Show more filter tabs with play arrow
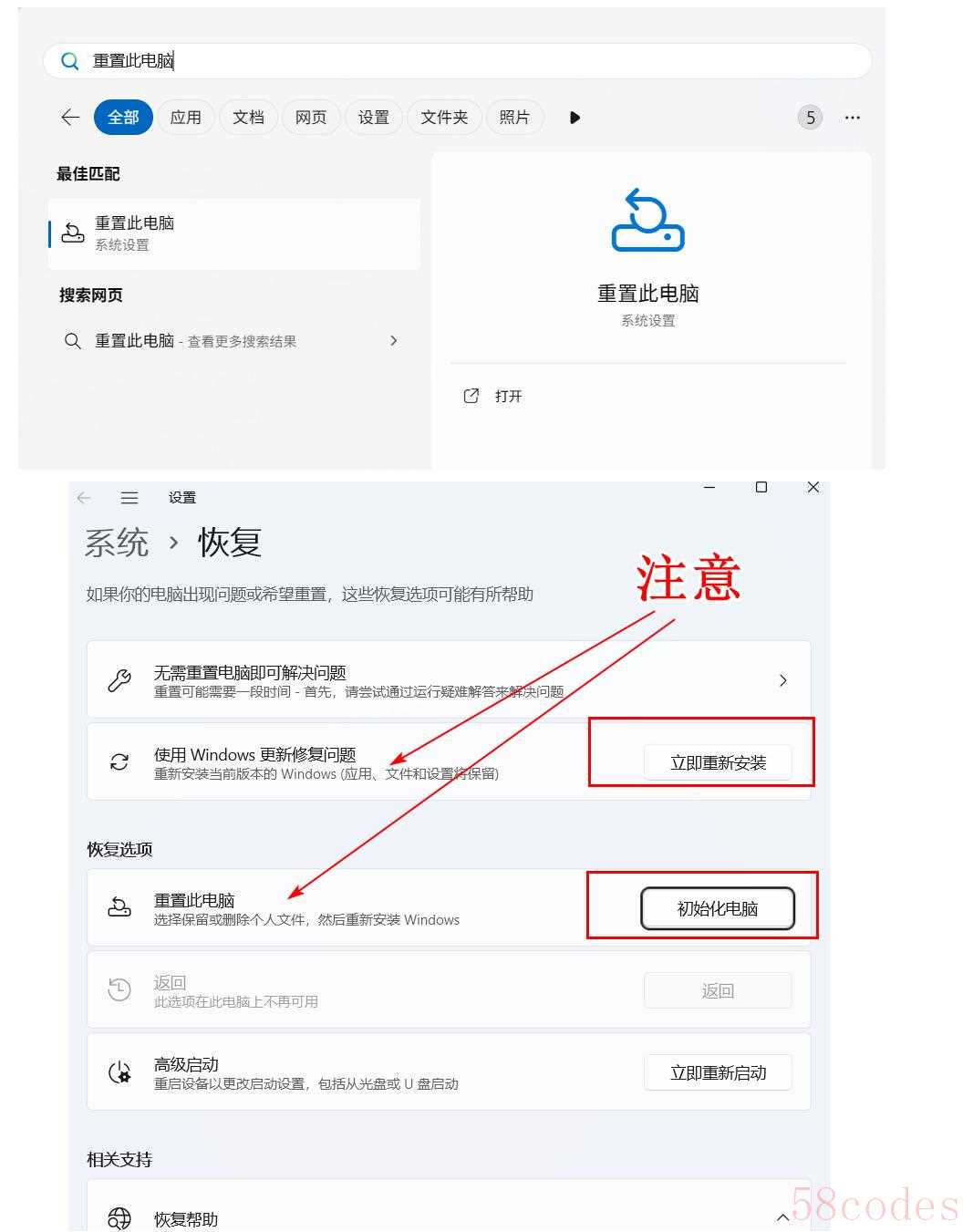 click(574, 118)
